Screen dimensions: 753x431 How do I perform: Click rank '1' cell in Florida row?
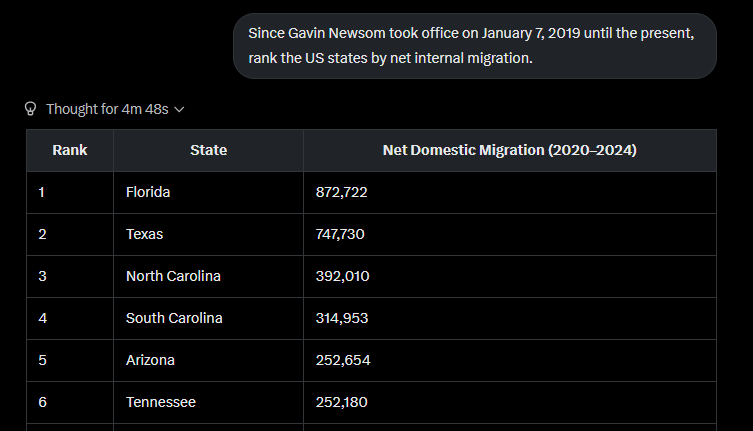(70, 192)
